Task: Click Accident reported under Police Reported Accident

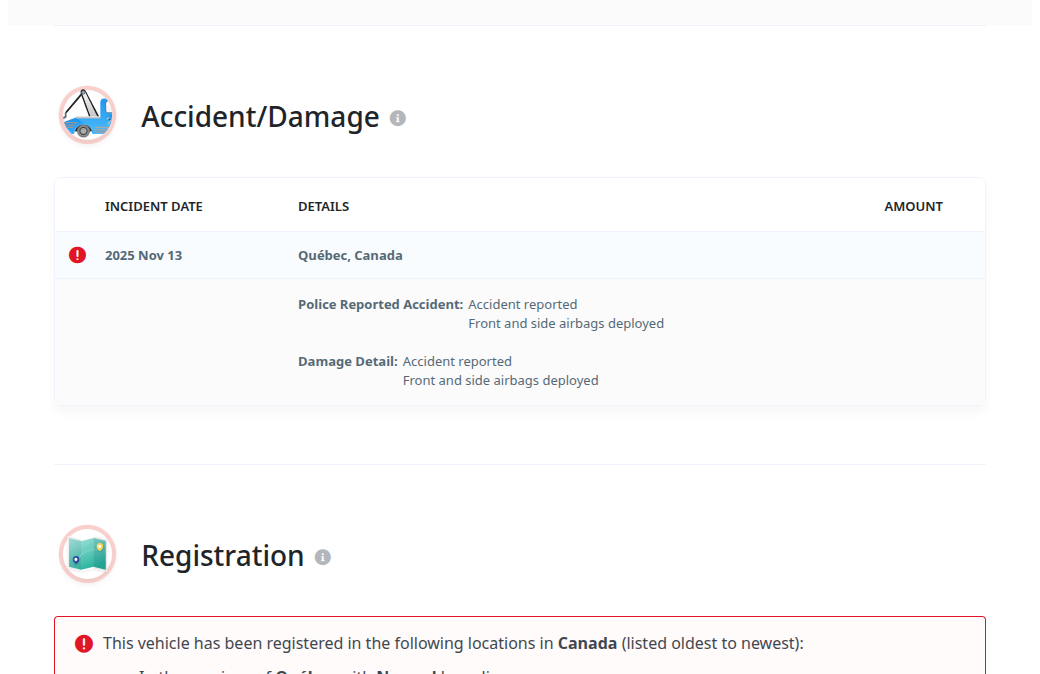Action: tap(523, 304)
